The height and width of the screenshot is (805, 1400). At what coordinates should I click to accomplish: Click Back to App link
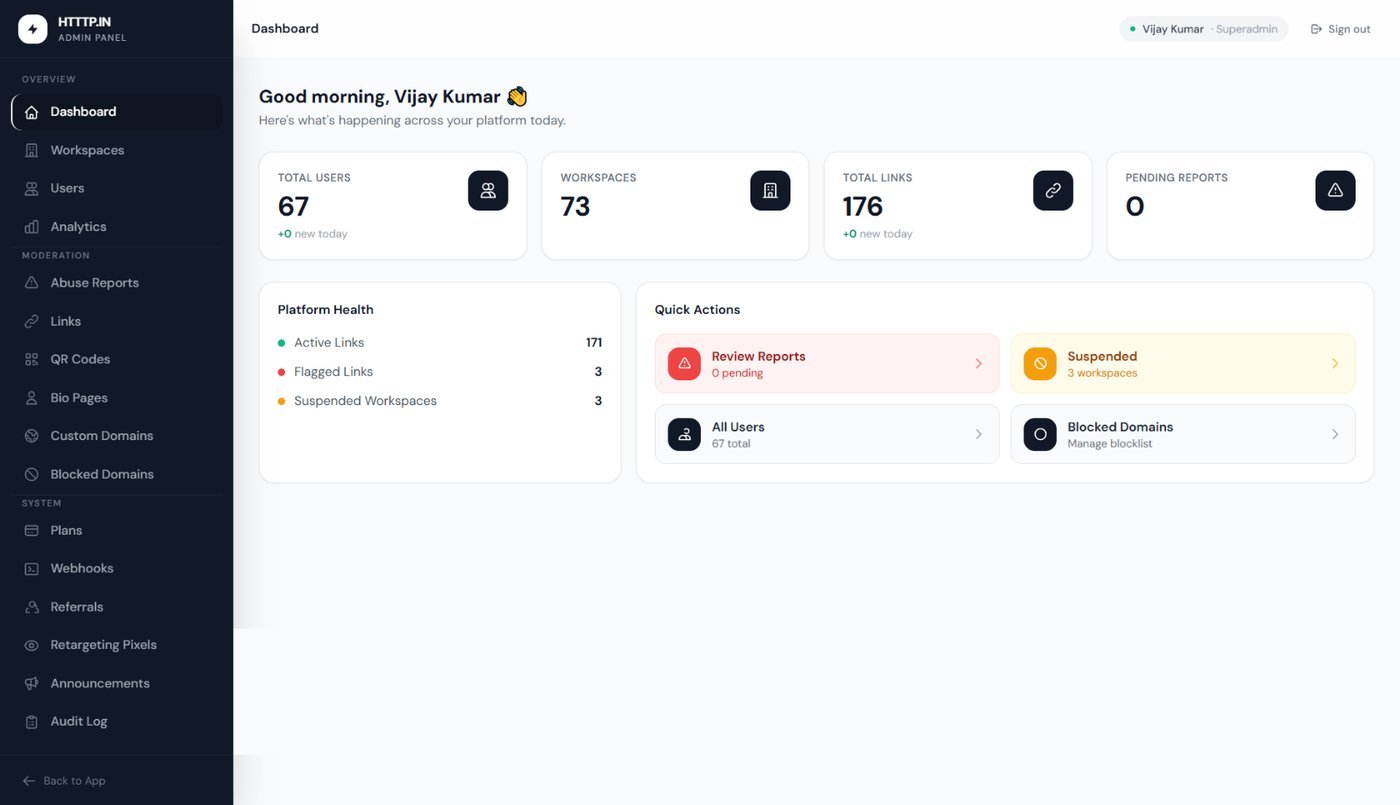click(64, 781)
